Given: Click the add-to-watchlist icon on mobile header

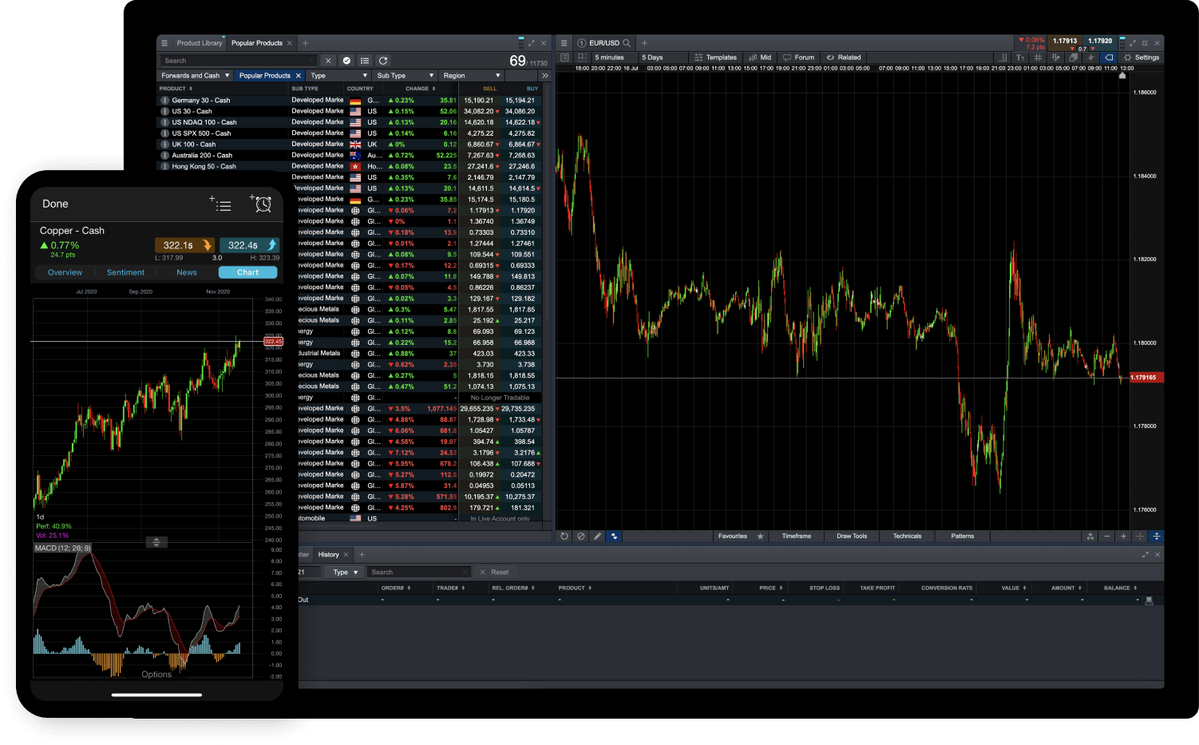Looking at the screenshot, I should pos(220,204).
